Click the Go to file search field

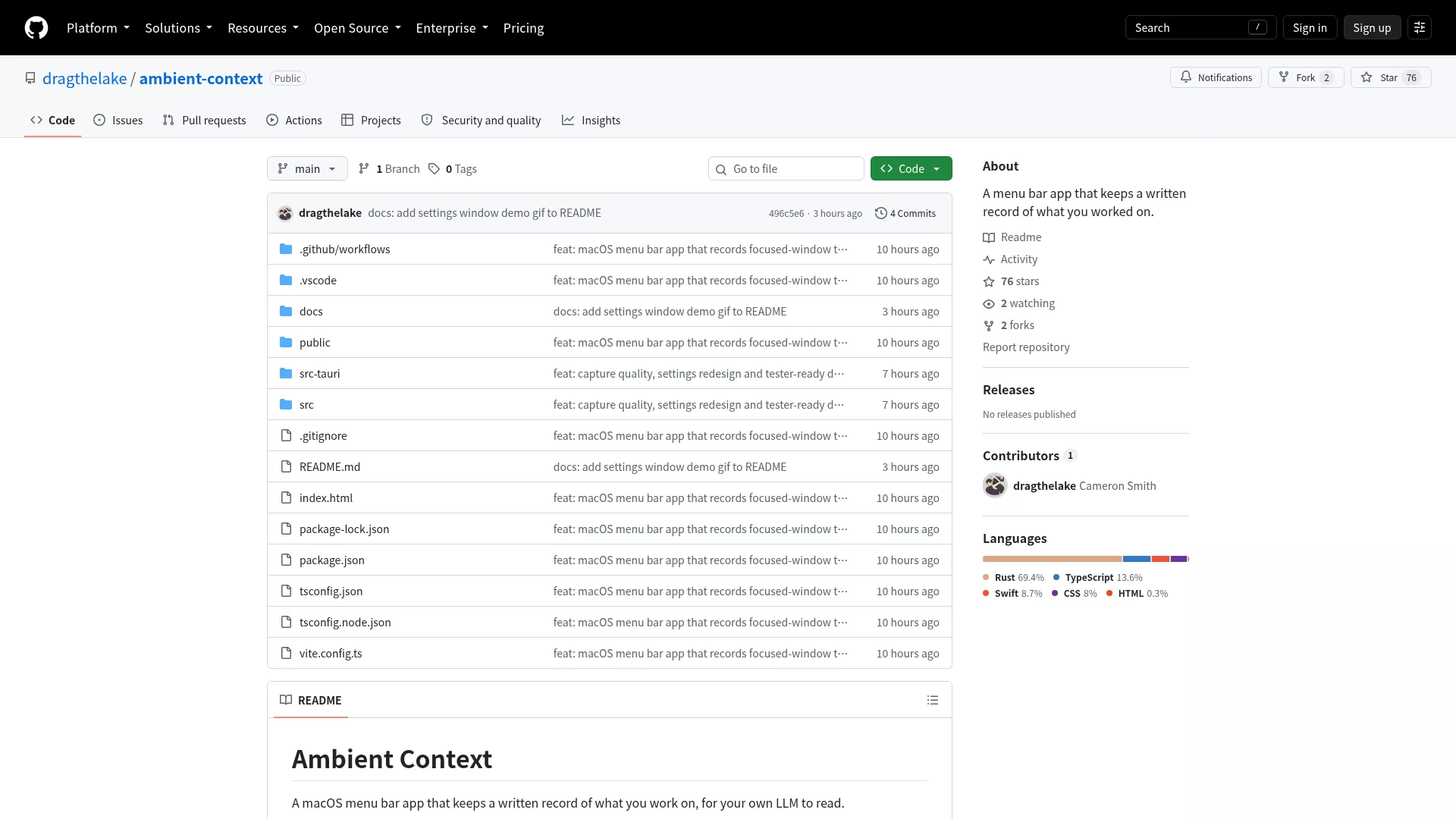786,168
